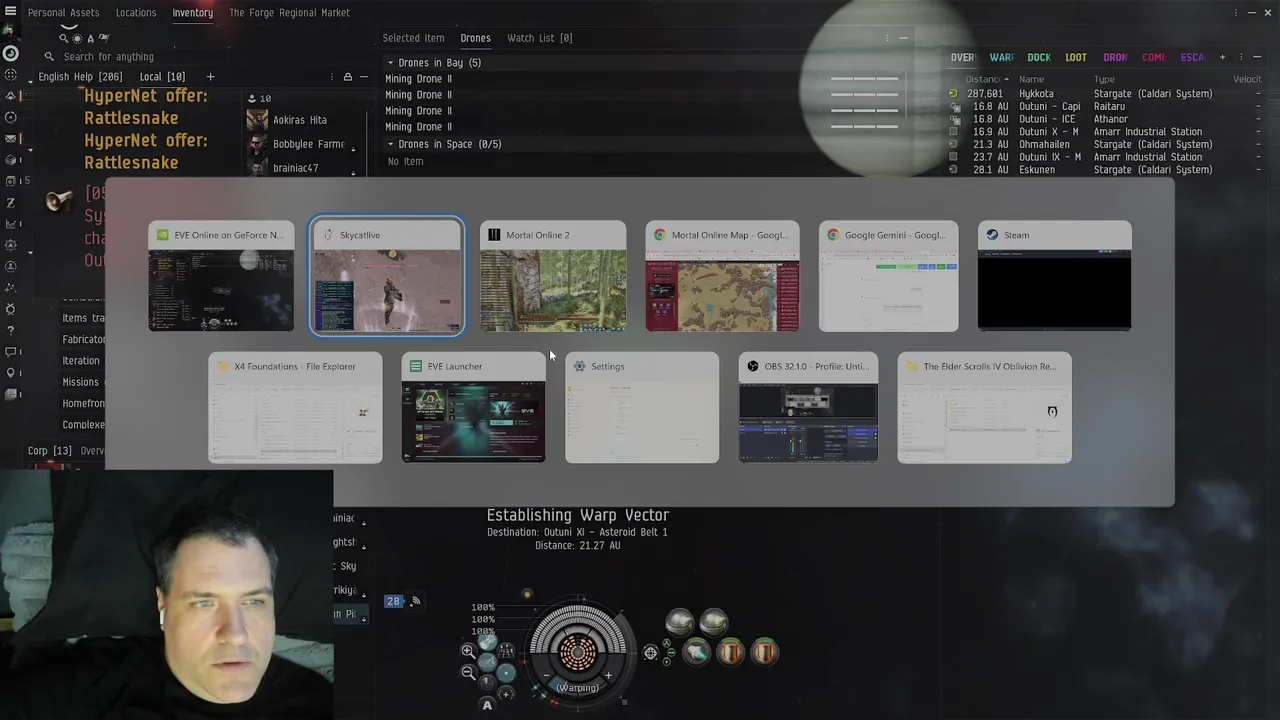Select Hykkota stargate row in overview
Screen dimensions: 1280x720
pyautogui.click(x=1105, y=94)
